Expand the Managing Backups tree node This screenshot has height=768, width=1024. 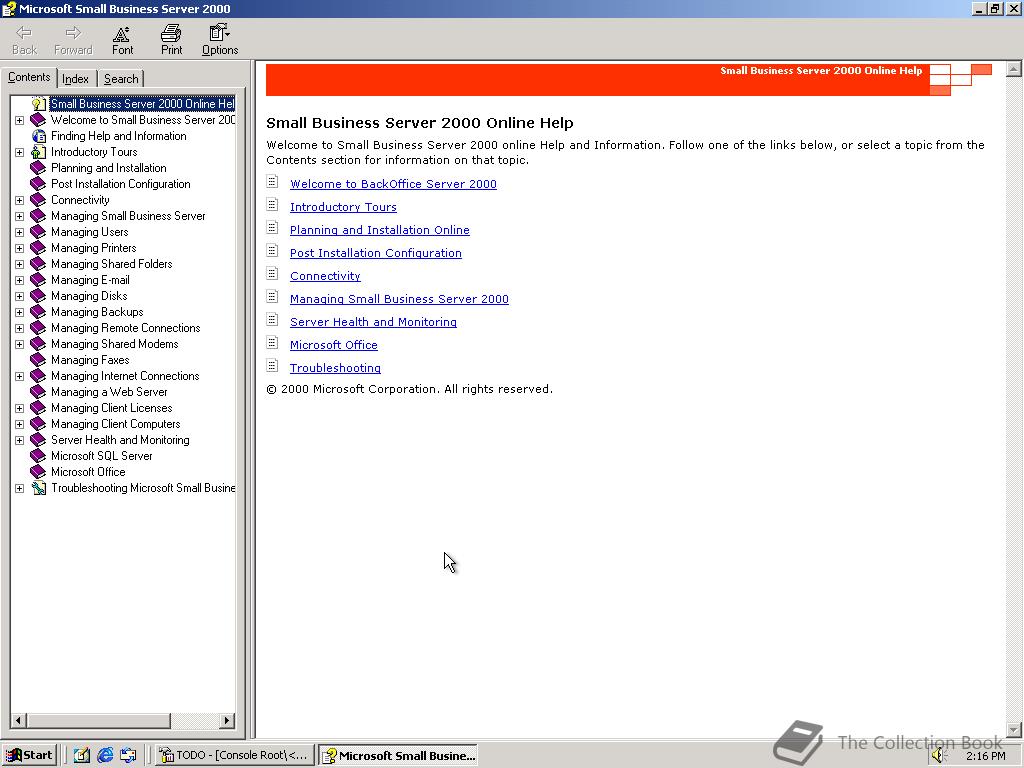pyautogui.click(x=20, y=312)
